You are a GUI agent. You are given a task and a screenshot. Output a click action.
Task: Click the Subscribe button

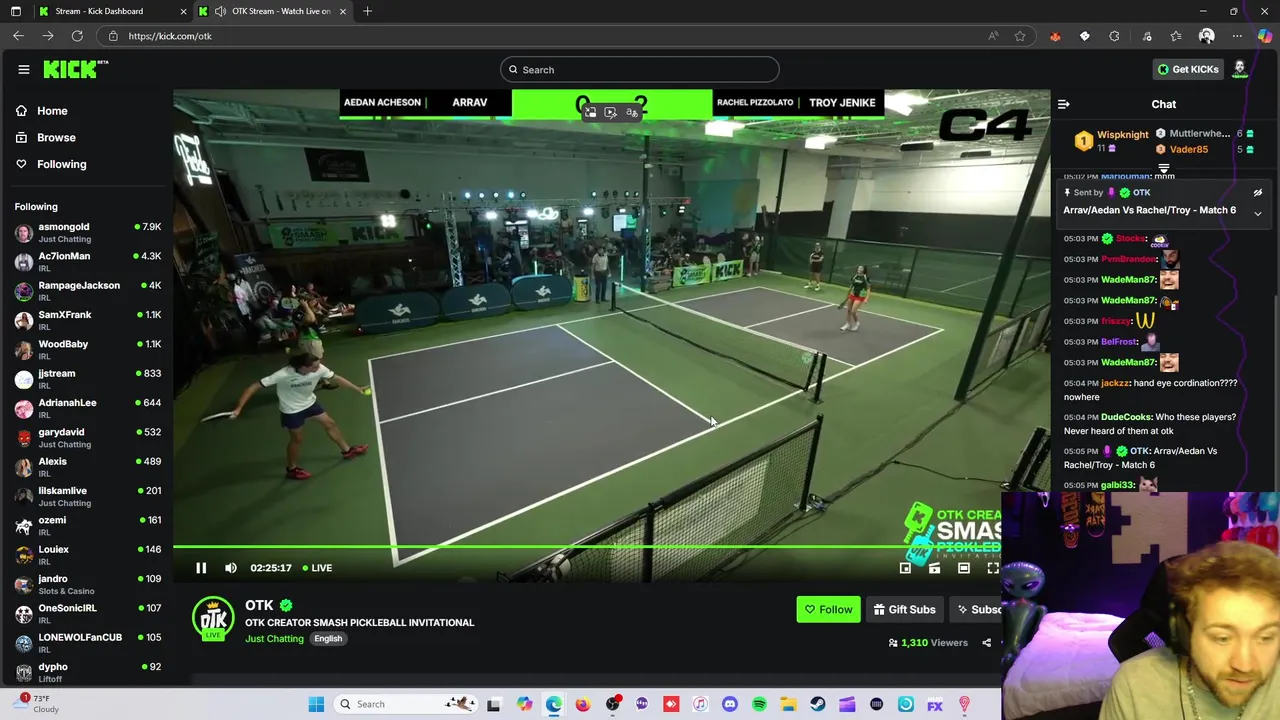point(976,610)
